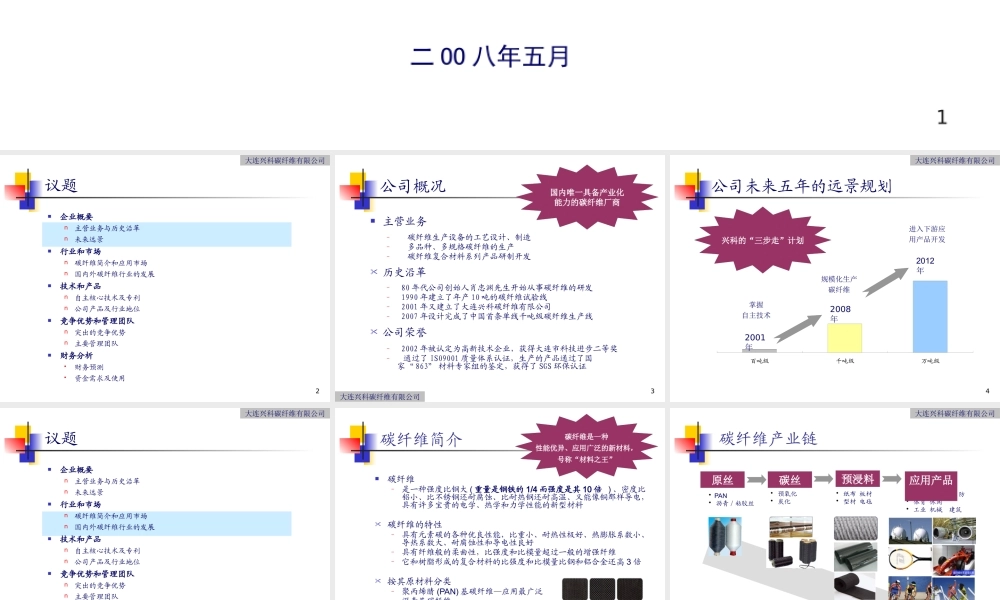The width and height of the screenshot is (1000, 600).
Task: Click the 碳纤维的特性 heading
Action: pyautogui.click(x=415, y=524)
